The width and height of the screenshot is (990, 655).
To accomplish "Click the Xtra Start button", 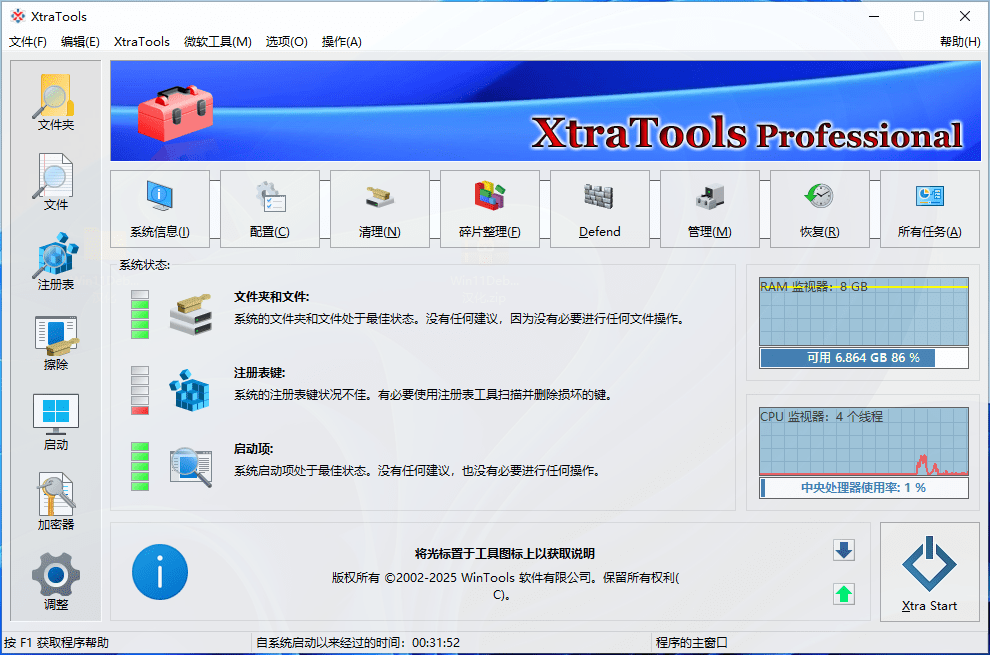I will (929, 572).
